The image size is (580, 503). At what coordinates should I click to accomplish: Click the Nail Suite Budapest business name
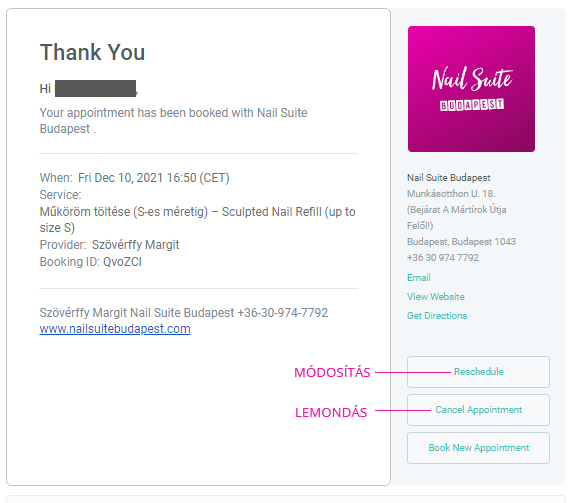pos(449,178)
